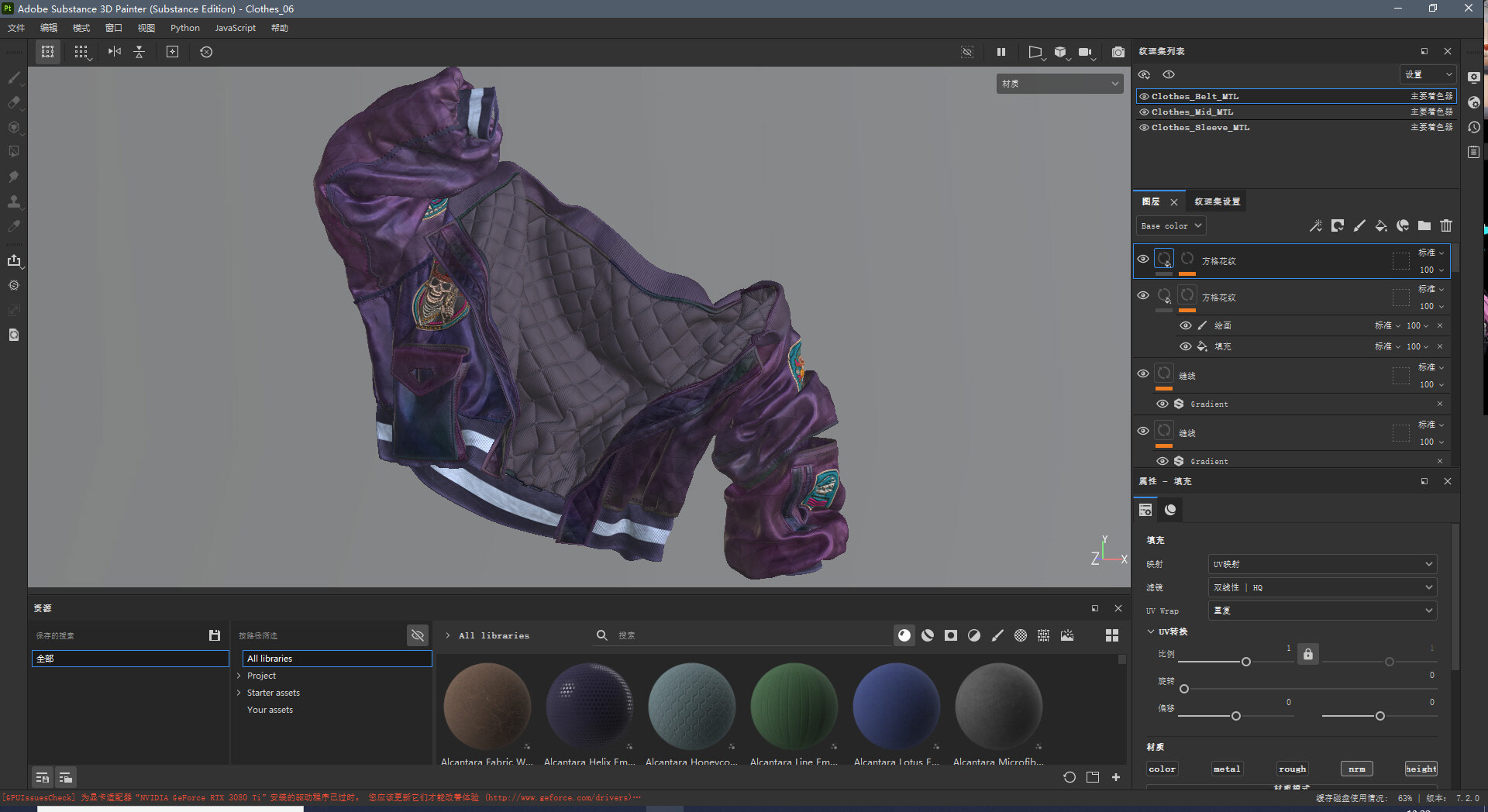Click the delete layer trash icon
This screenshot has height=812, width=1488.
1445,225
